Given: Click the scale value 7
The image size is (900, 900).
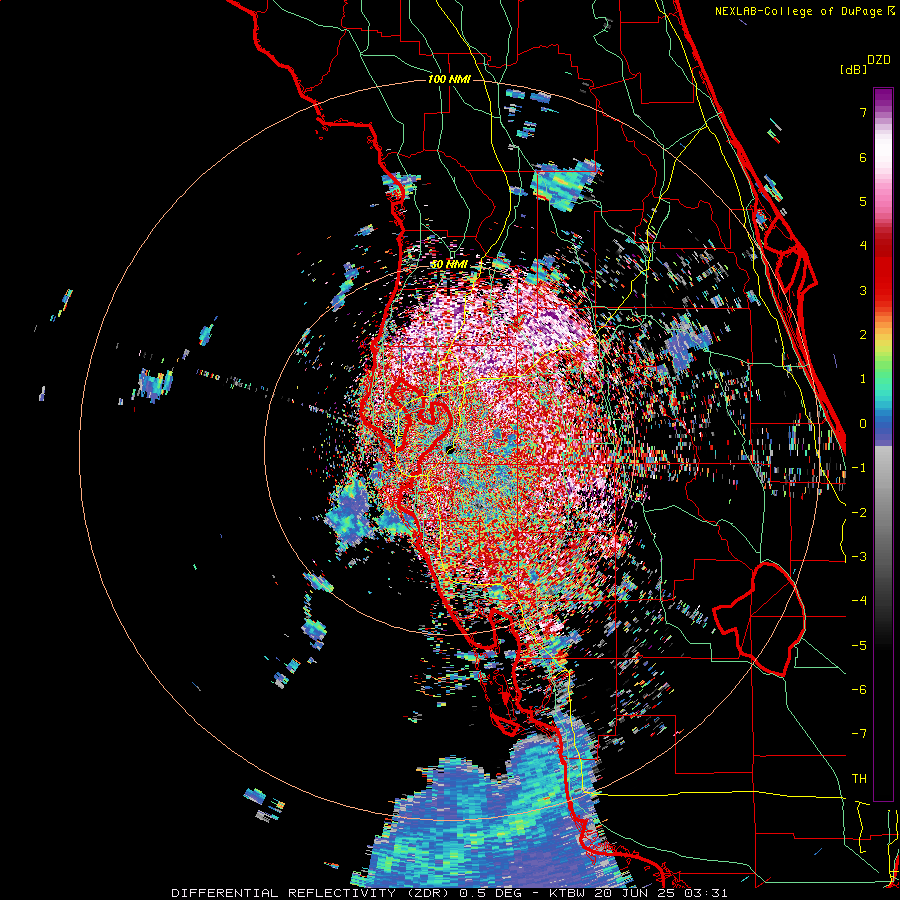Looking at the screenshot, I should (863, 112).
